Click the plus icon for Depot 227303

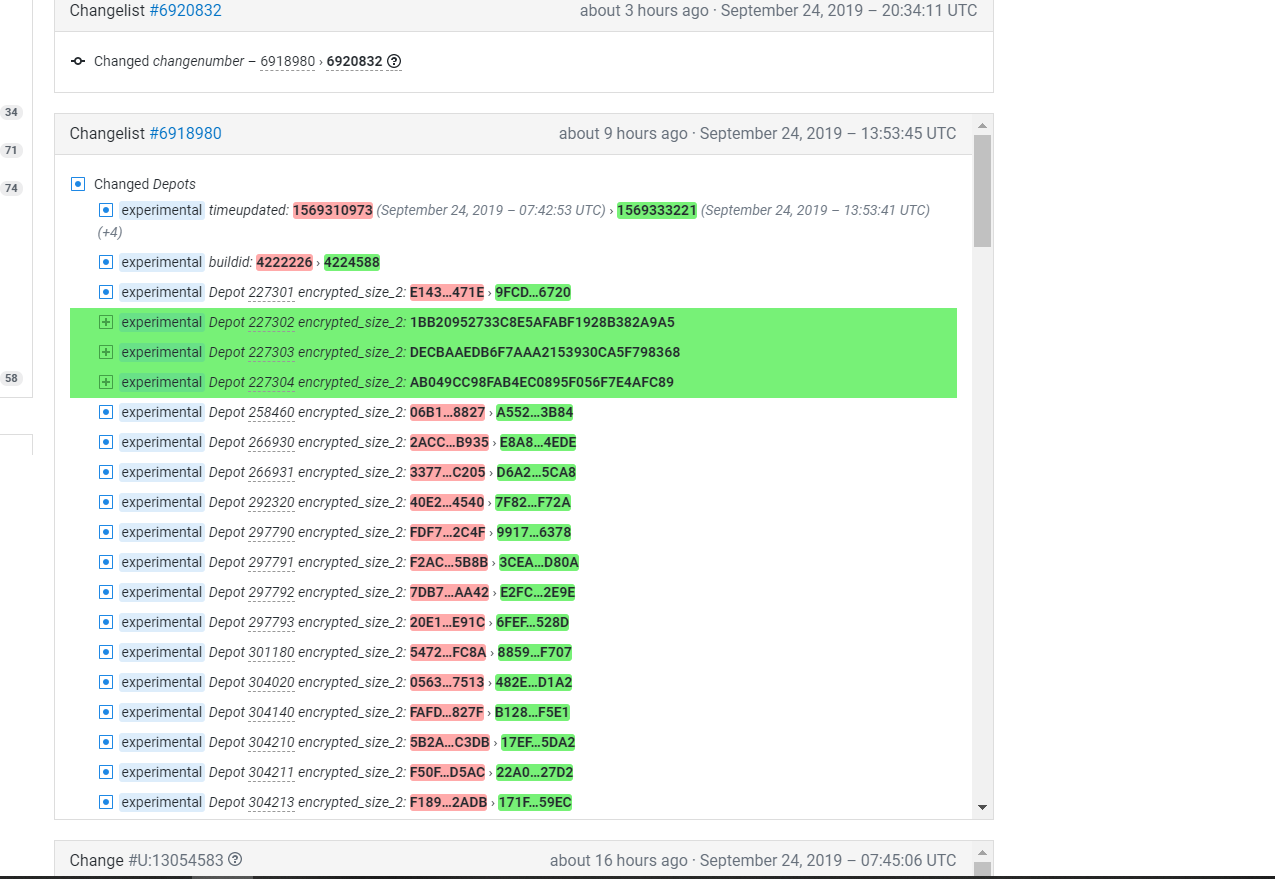coord(106,352)
